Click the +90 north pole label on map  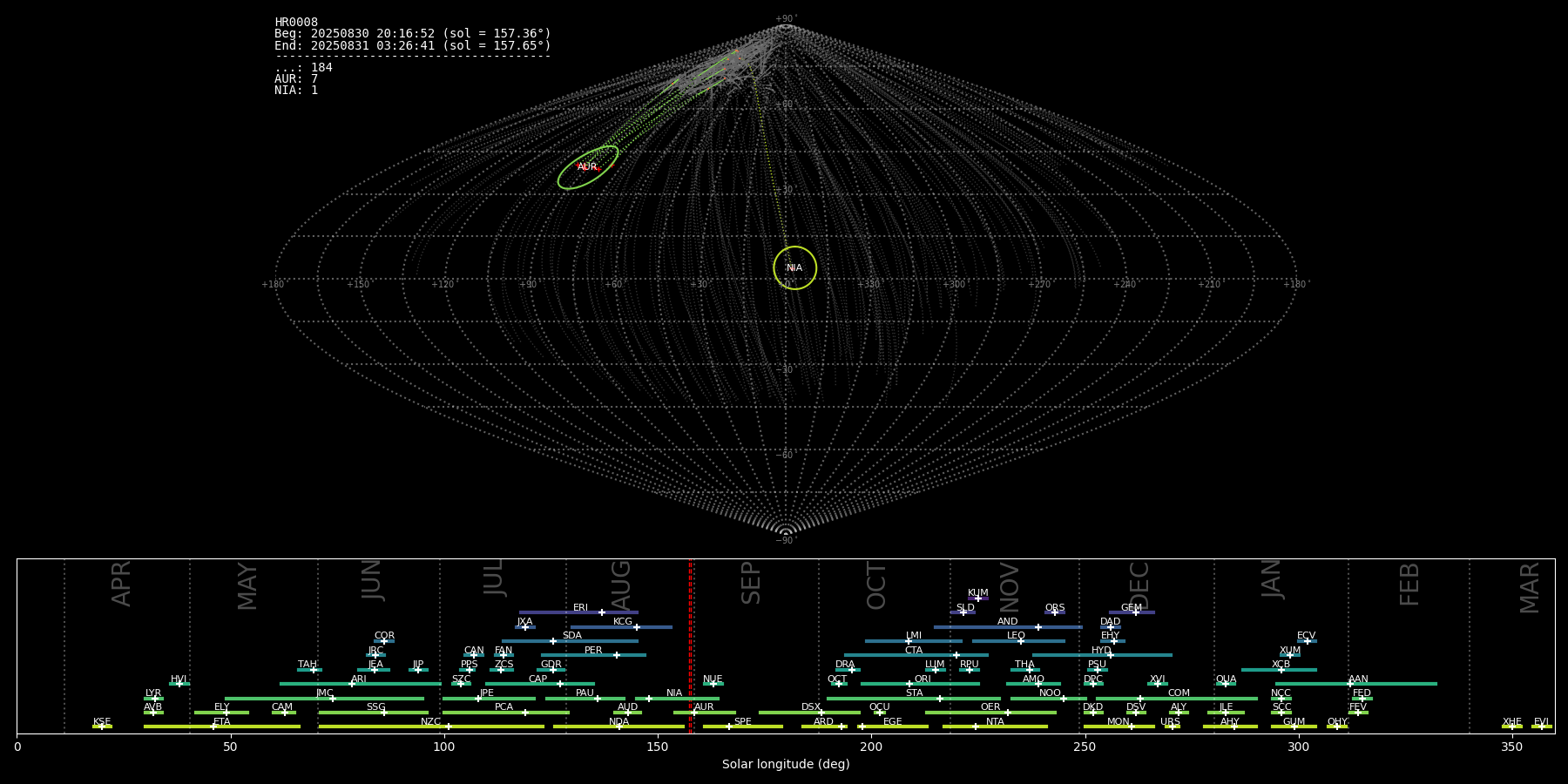785,18
